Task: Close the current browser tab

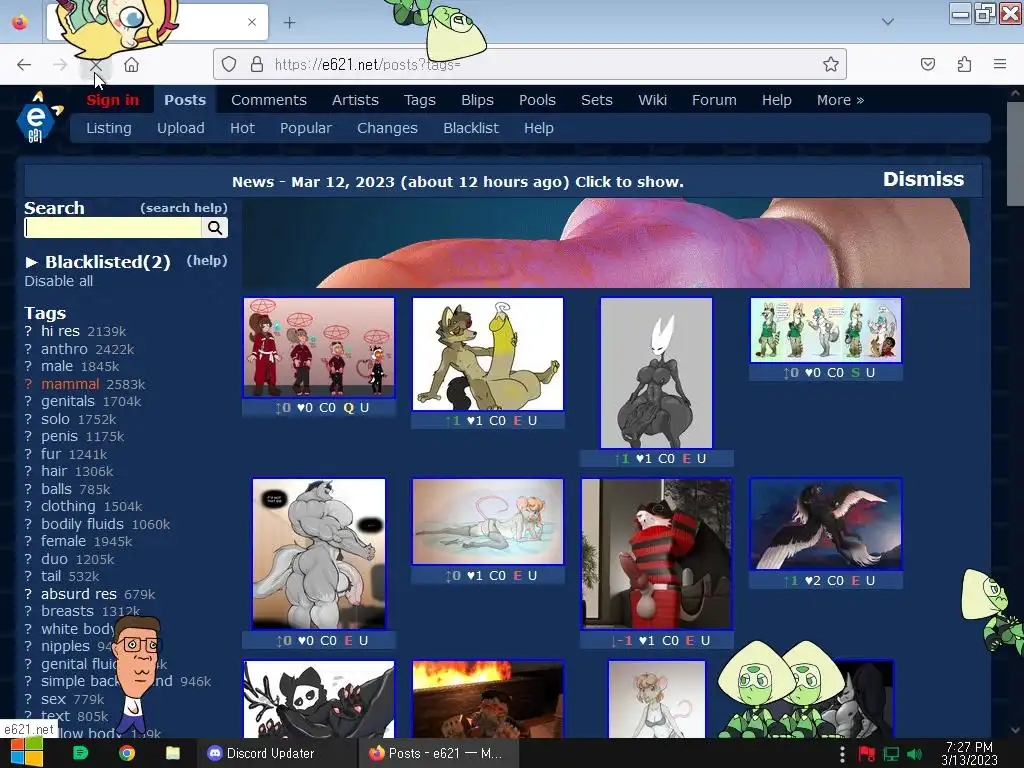Action: click(x=252, y=22)
